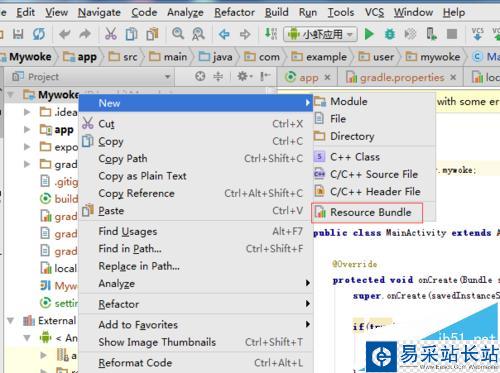Click the Scroll from Source target icon

coord(200,76)
